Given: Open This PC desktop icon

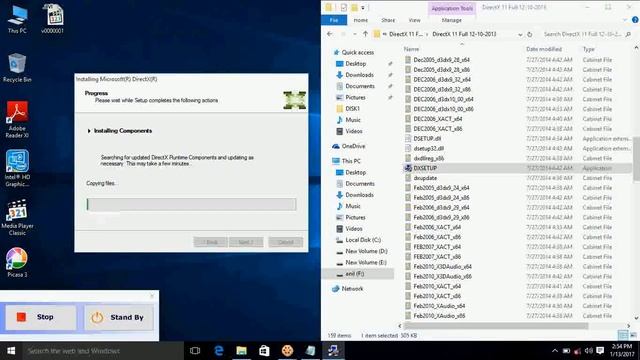Looking at the screenshot, I should (17, 19).
